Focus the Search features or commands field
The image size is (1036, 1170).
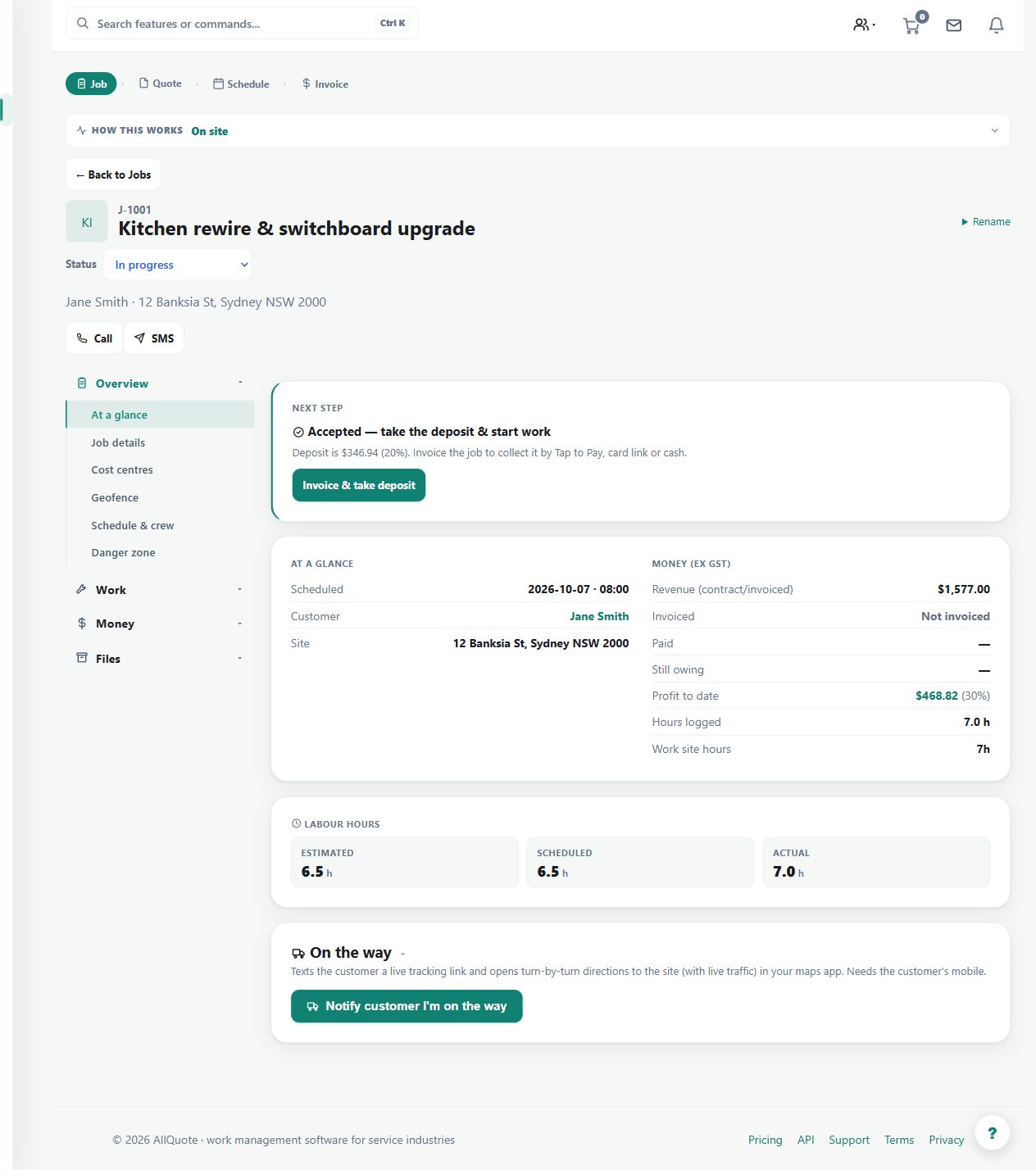242,23
